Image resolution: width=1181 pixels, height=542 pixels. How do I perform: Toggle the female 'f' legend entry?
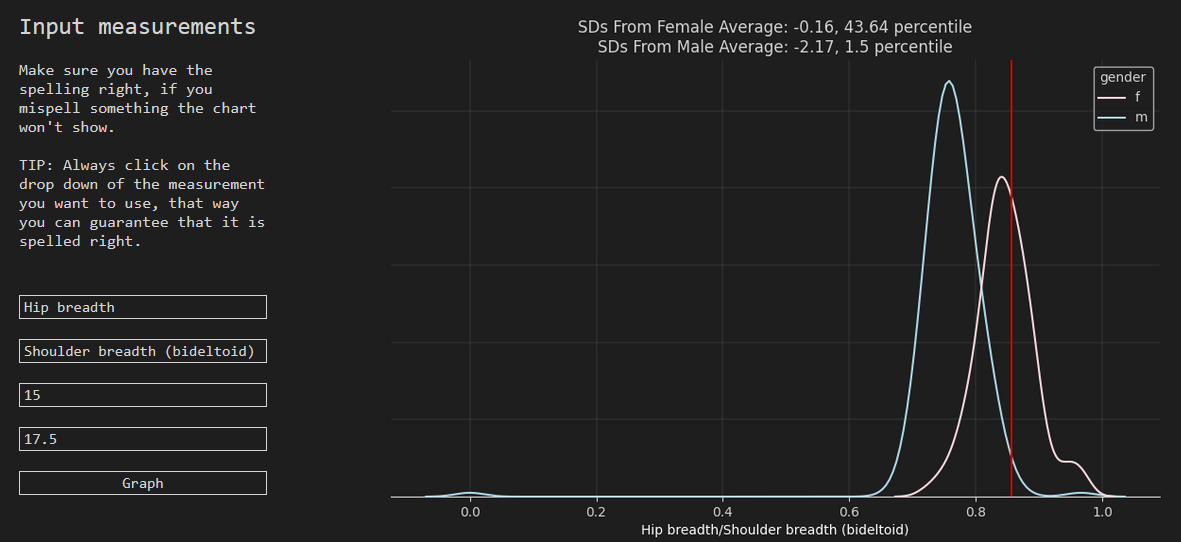1122,97
